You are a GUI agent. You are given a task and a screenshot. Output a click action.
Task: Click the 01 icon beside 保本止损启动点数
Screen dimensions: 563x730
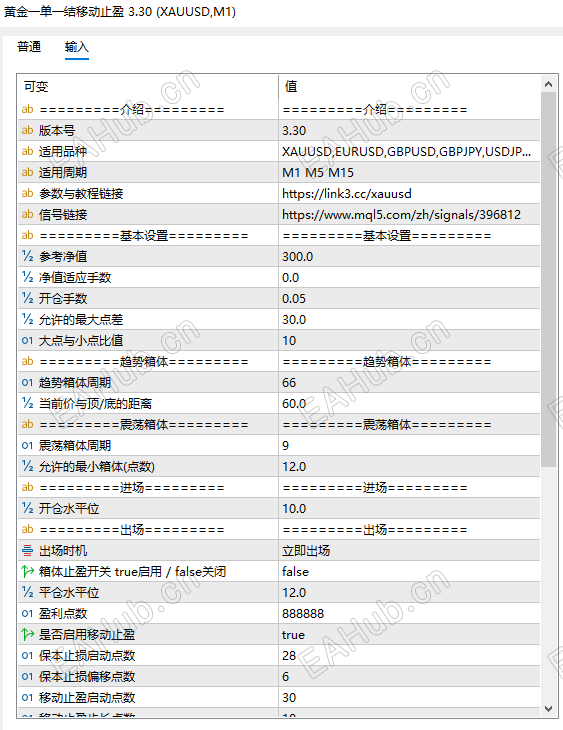tap(27, 656)
